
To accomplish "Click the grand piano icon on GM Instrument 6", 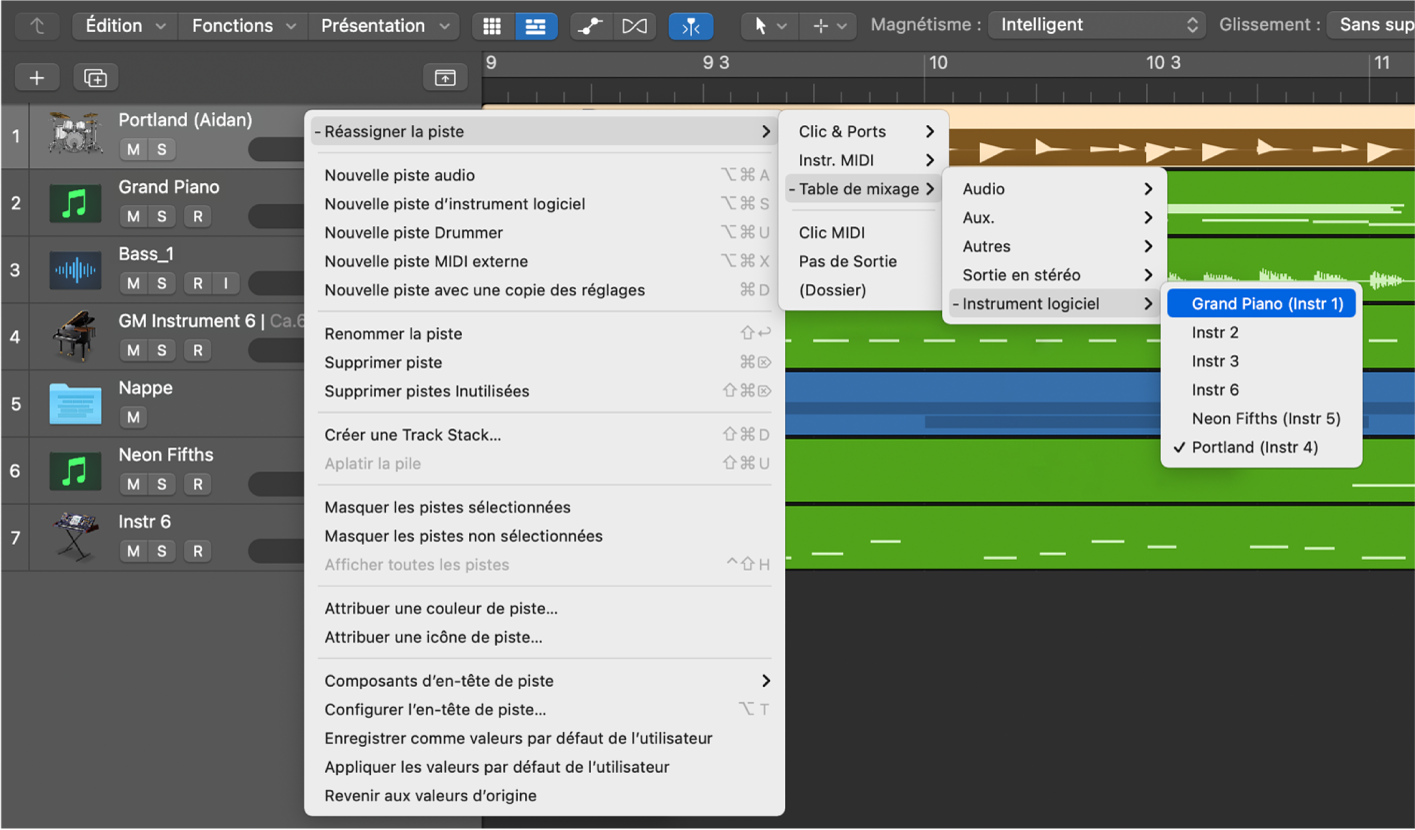I will tap(75, 336).
